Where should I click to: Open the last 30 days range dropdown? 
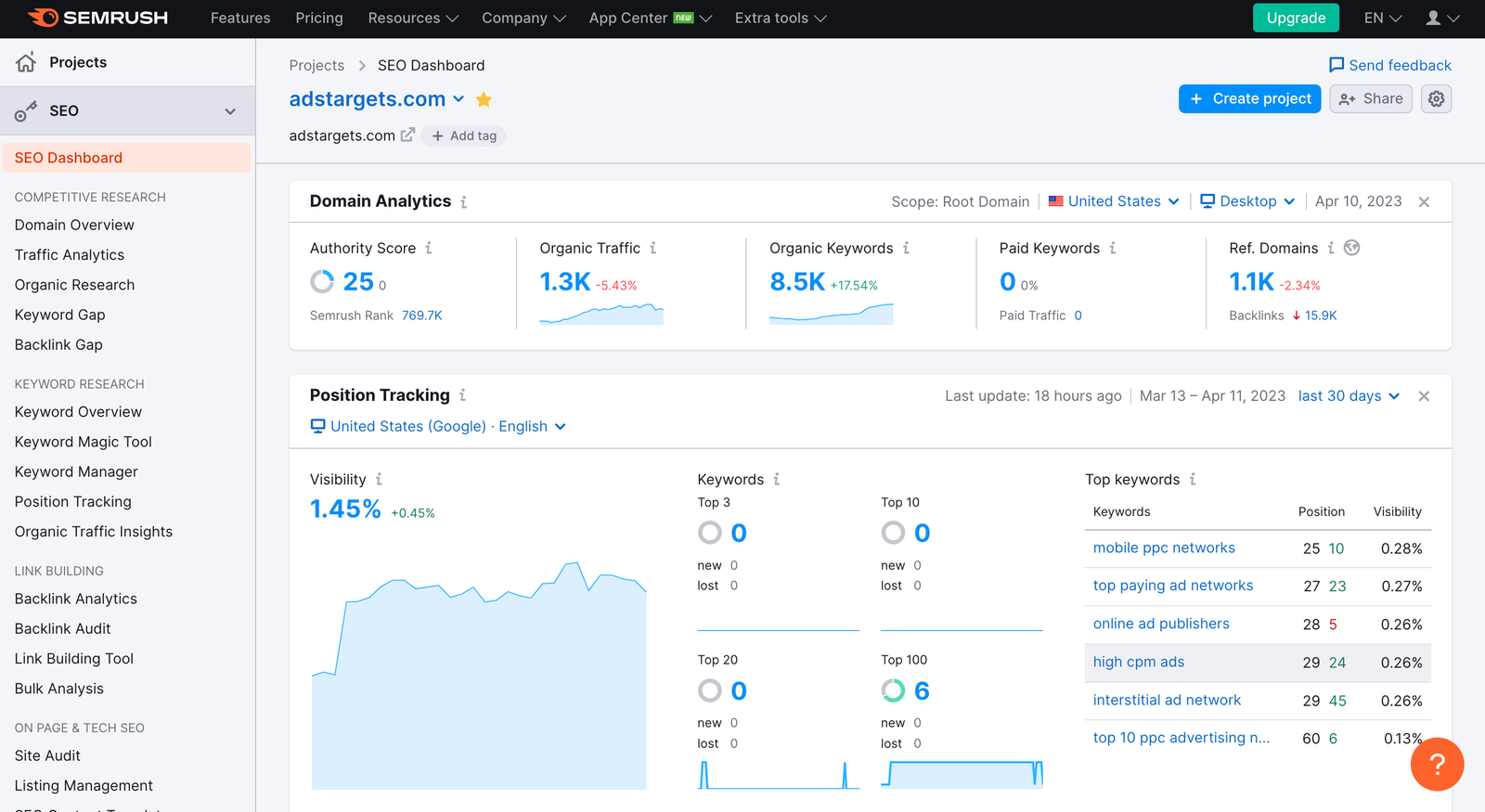(1349, 395)
